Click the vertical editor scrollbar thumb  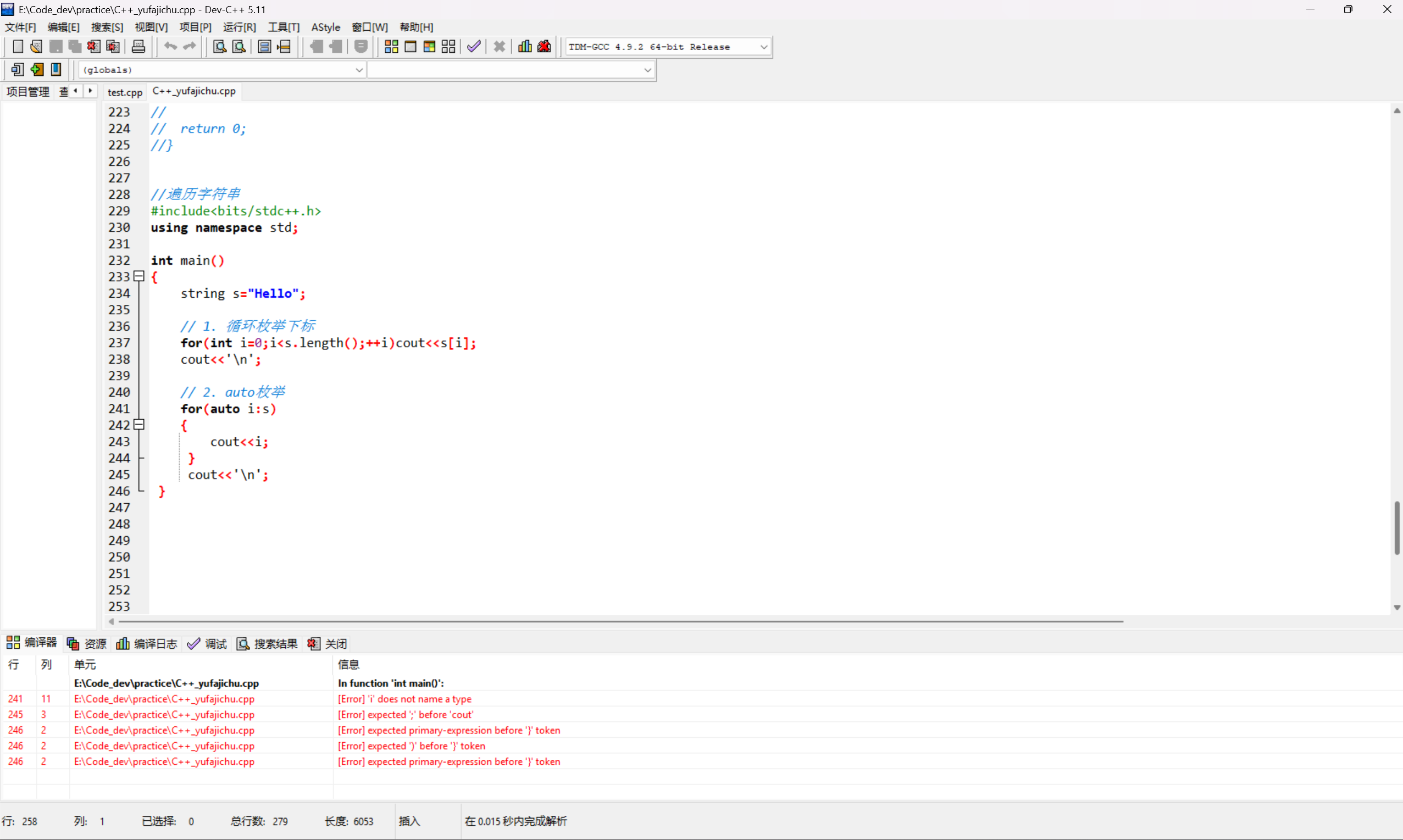pos(1397,527)
